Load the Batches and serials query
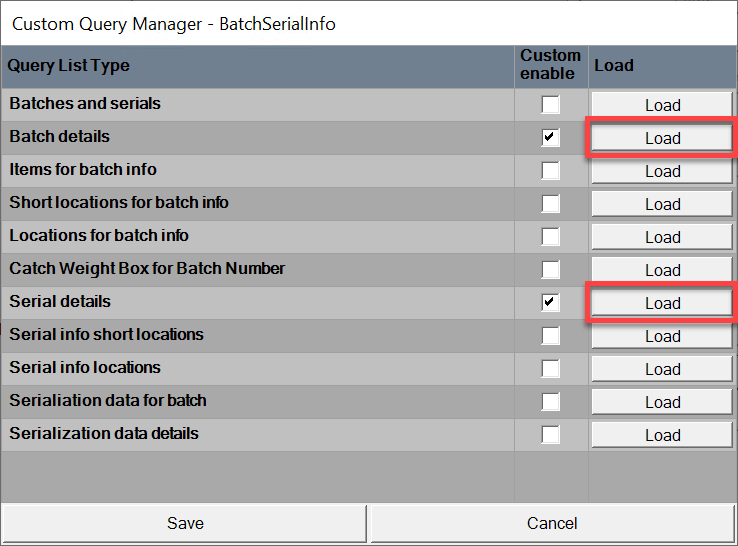Viewport: 738px width, 546px height. click(662, 105)
